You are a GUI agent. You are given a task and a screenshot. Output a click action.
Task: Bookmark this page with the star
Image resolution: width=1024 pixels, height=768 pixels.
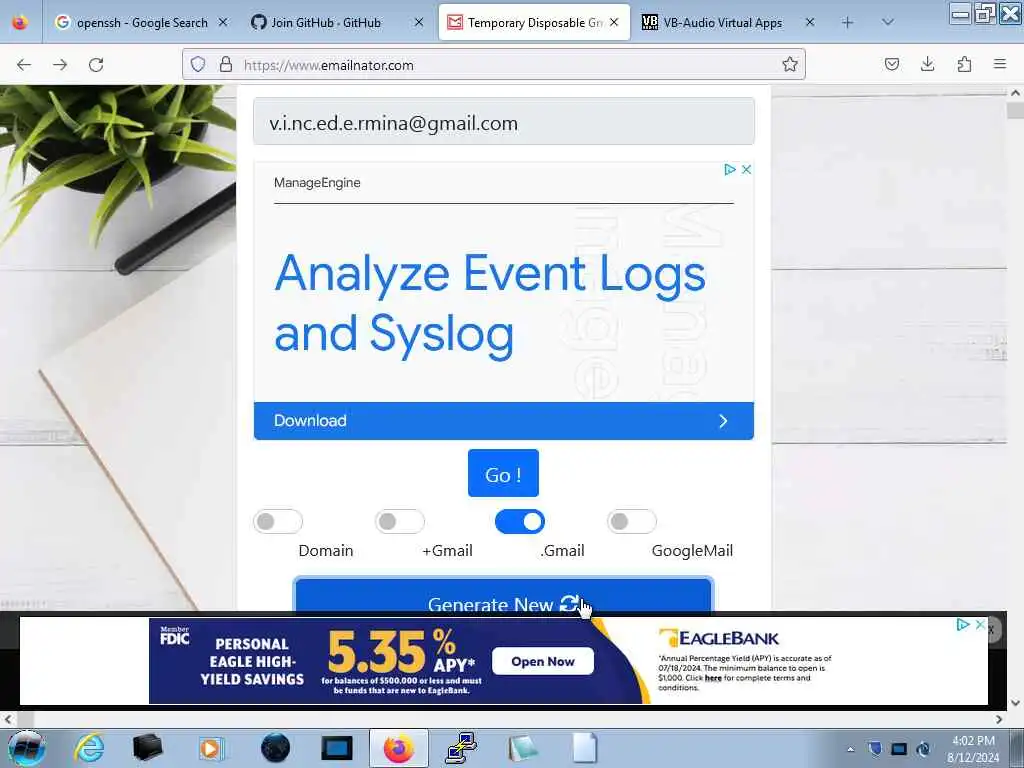[x=790, y=64]
